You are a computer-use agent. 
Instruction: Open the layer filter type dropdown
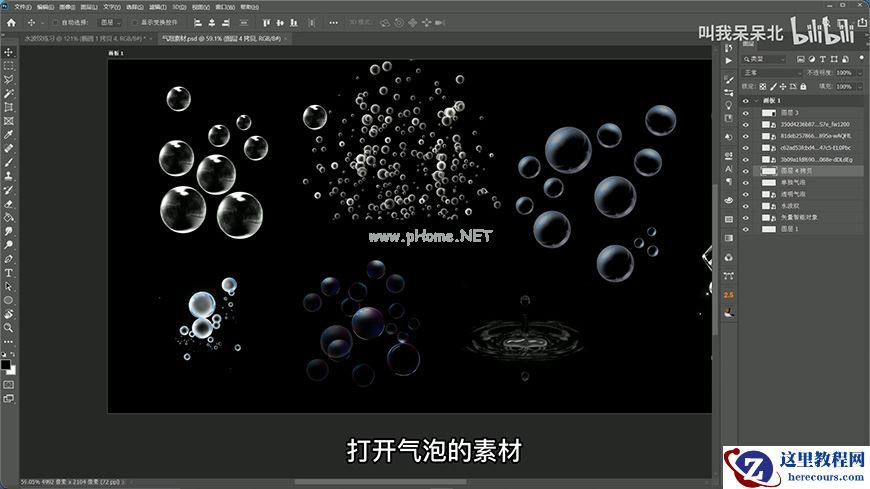[765, 59]
